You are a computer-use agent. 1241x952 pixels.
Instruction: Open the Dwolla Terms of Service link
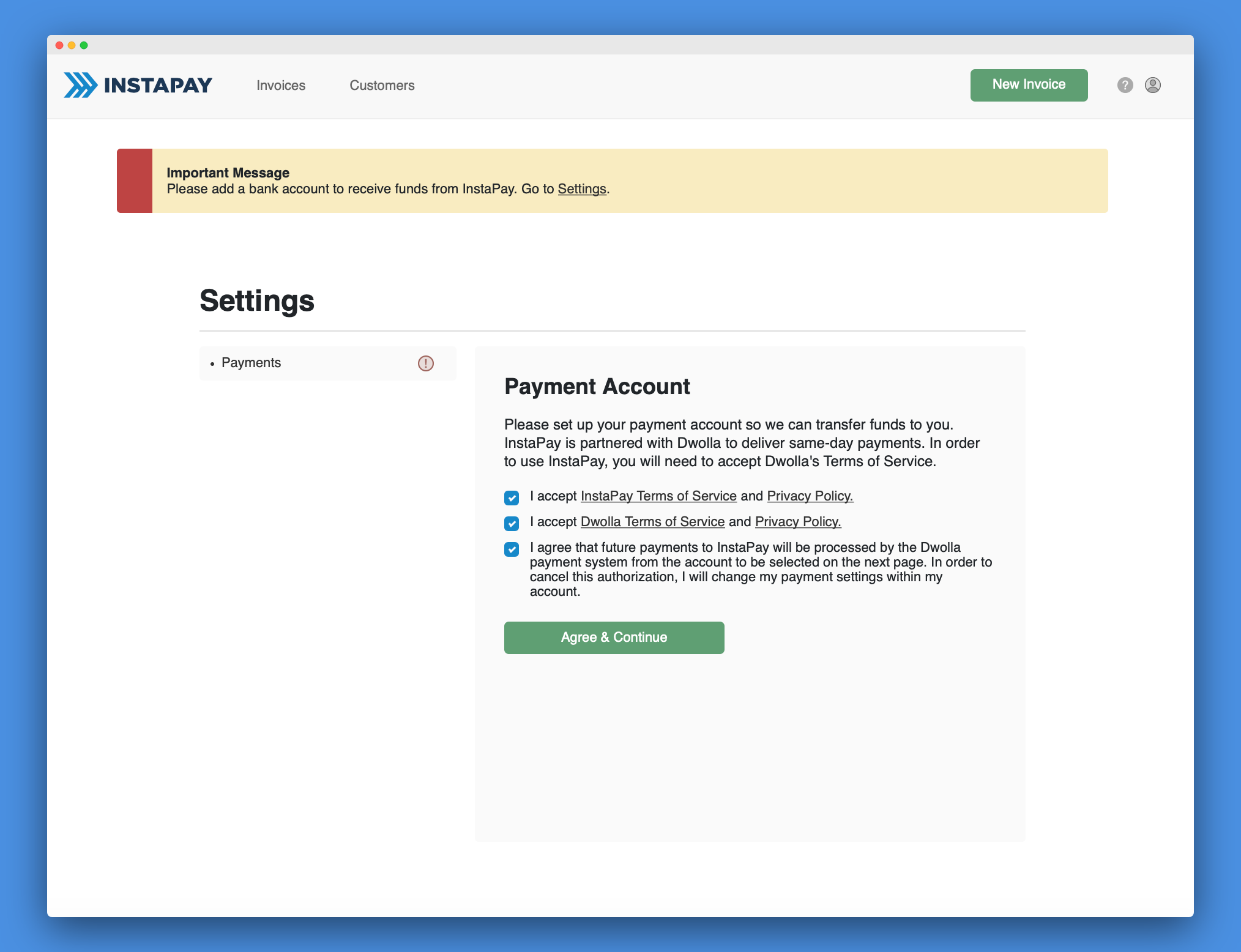(x=652, y=522)
